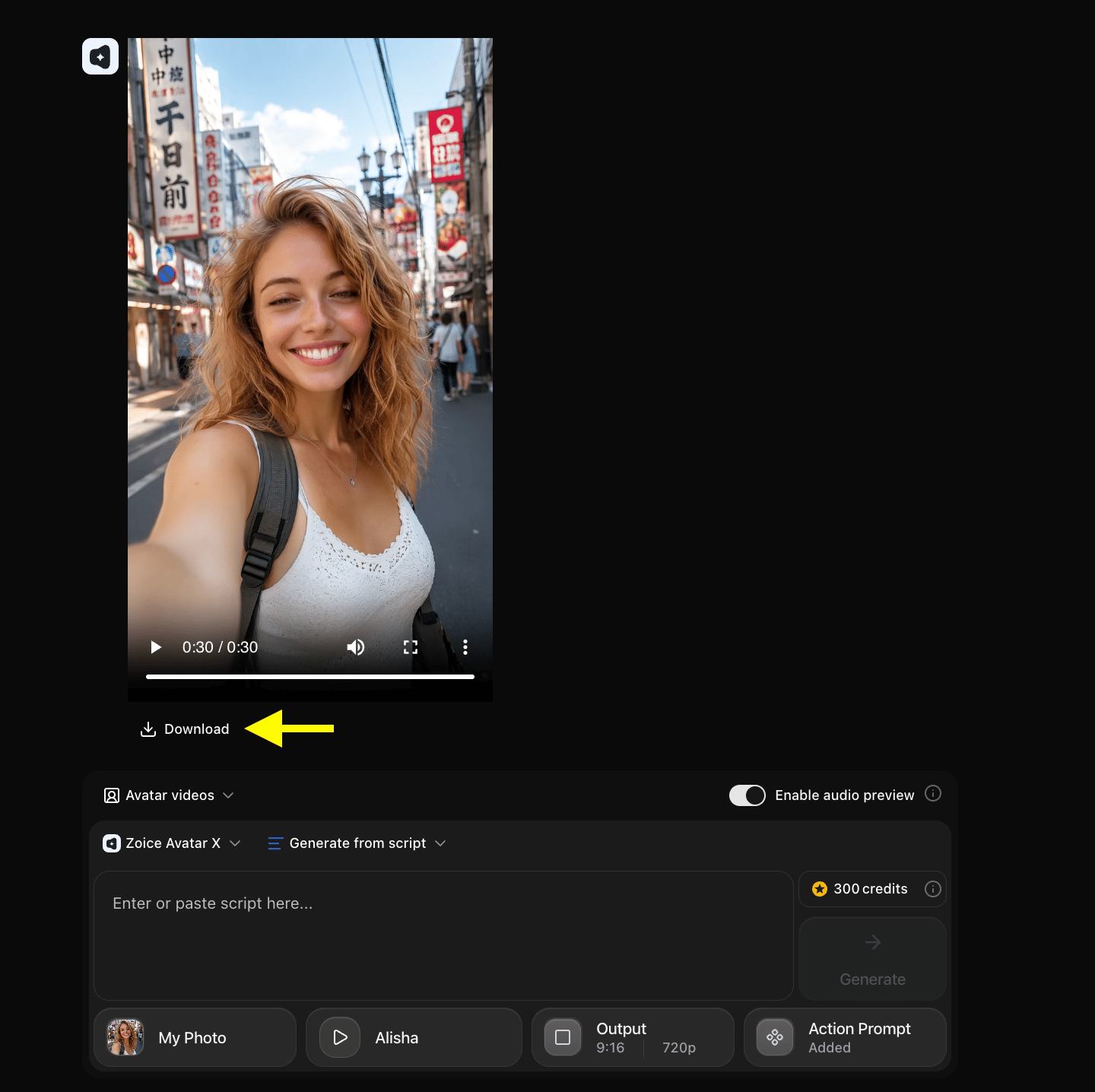Click the Generate button
This screenshot has width=1095, height=1092.
[x=872, y=958]
